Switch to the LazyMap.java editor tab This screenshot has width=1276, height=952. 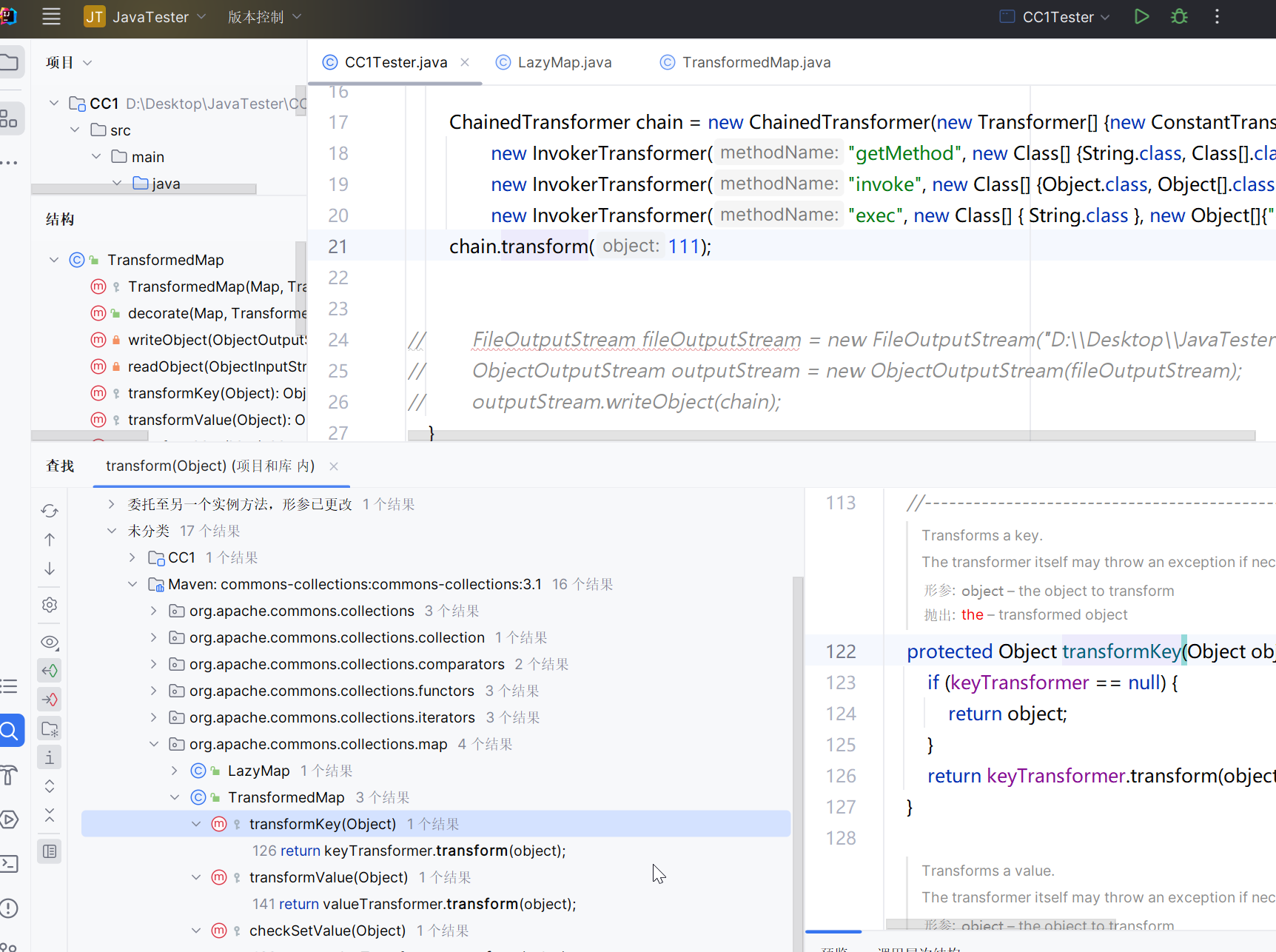pos(564,62)
